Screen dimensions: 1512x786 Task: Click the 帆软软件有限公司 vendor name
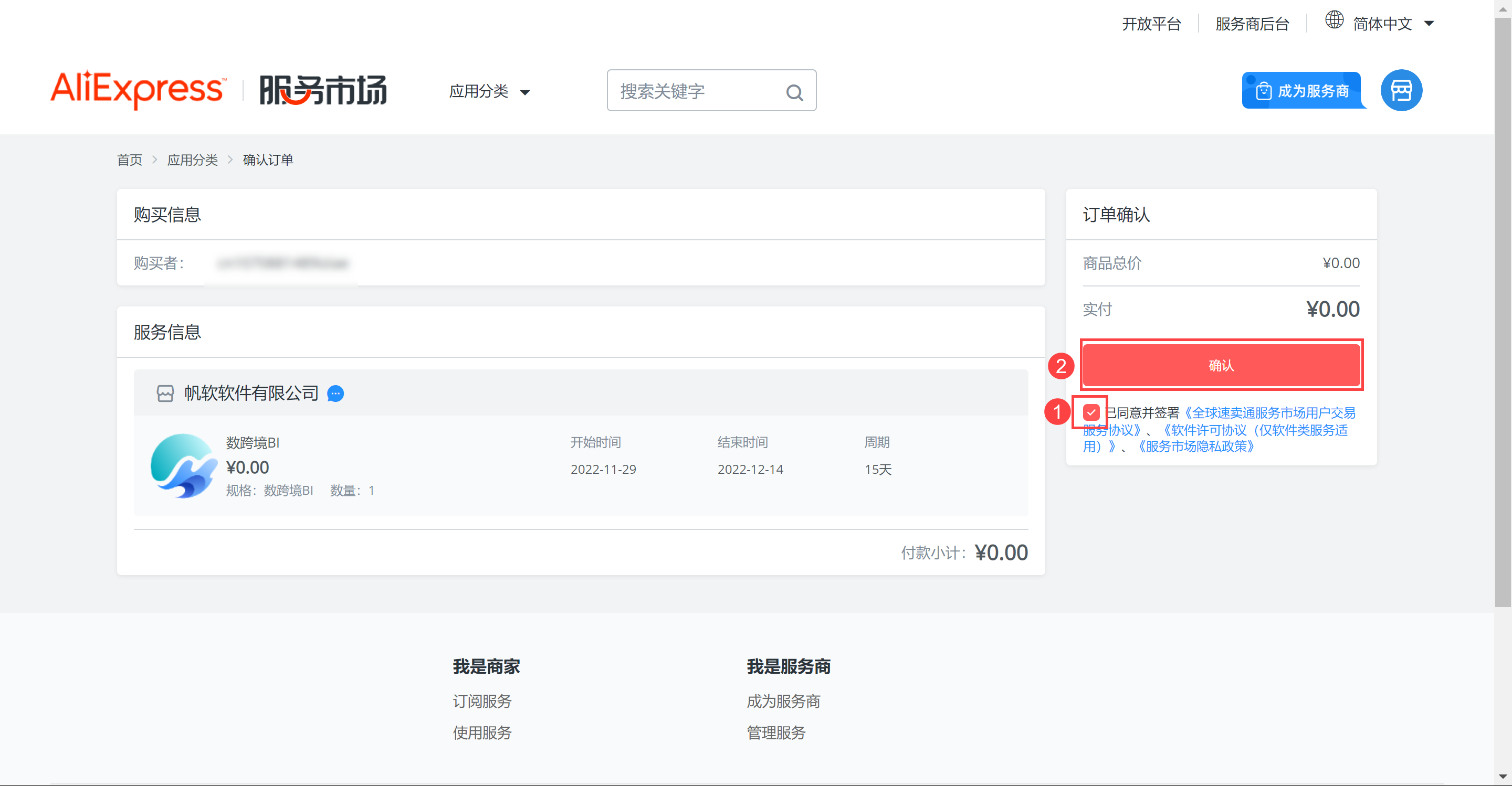pos(251,394)
